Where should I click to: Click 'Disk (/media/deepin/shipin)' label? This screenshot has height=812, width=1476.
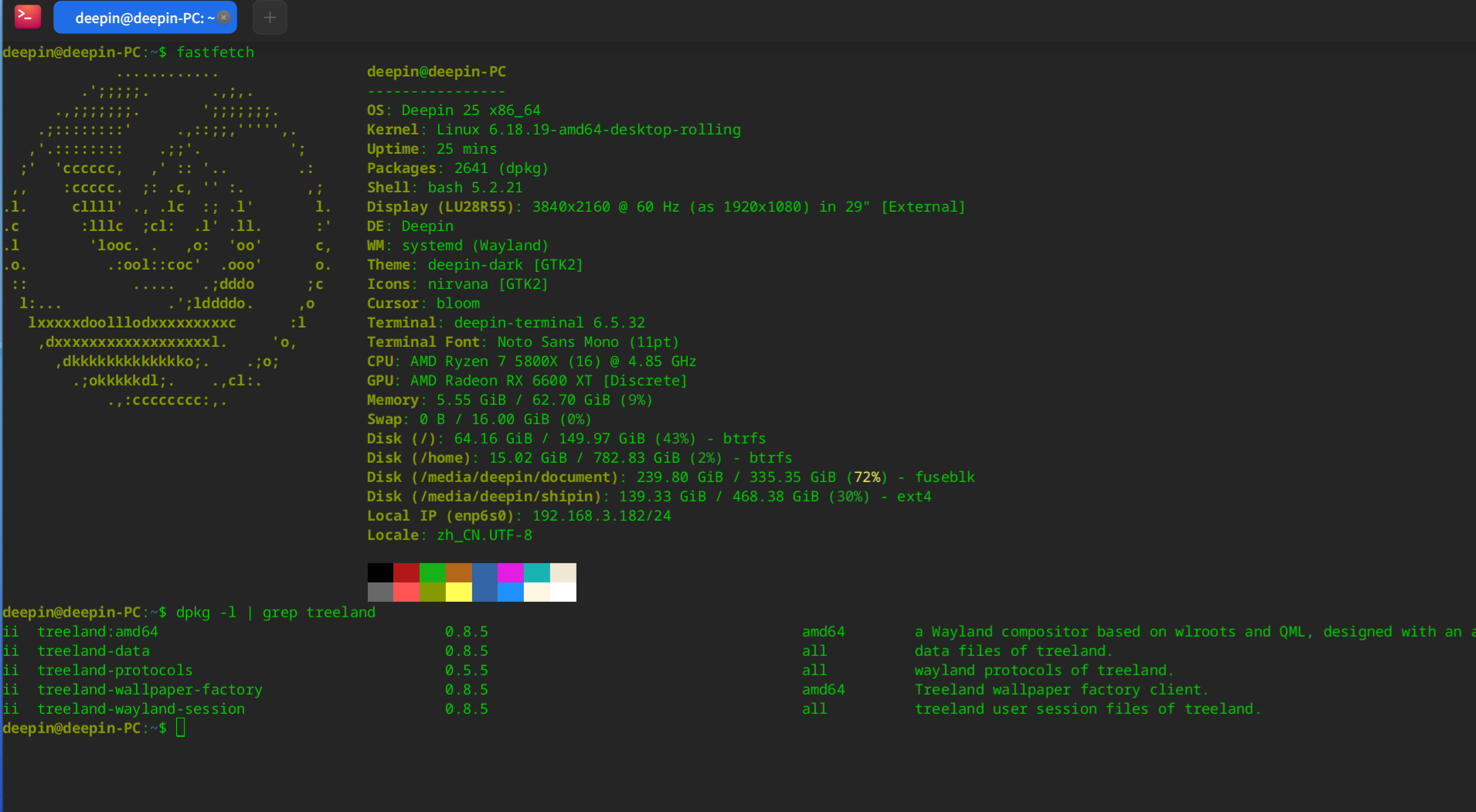pos(484,497)
